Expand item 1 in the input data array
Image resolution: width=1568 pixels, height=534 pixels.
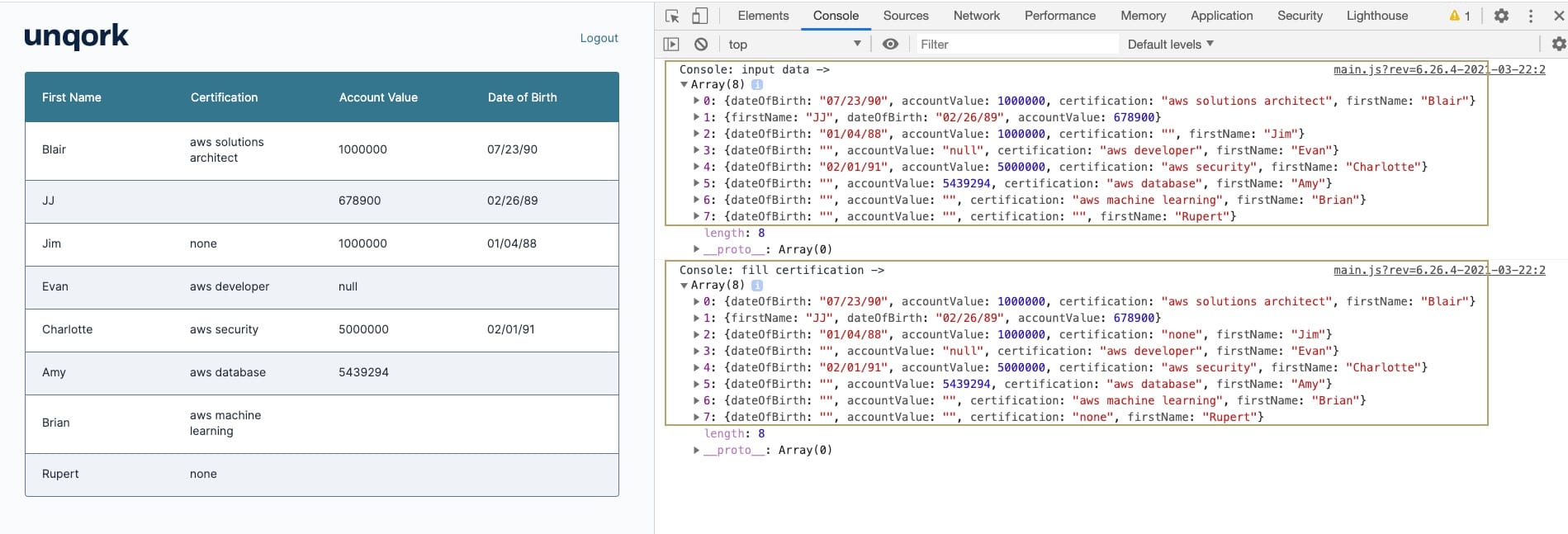(x=696, y=118)
